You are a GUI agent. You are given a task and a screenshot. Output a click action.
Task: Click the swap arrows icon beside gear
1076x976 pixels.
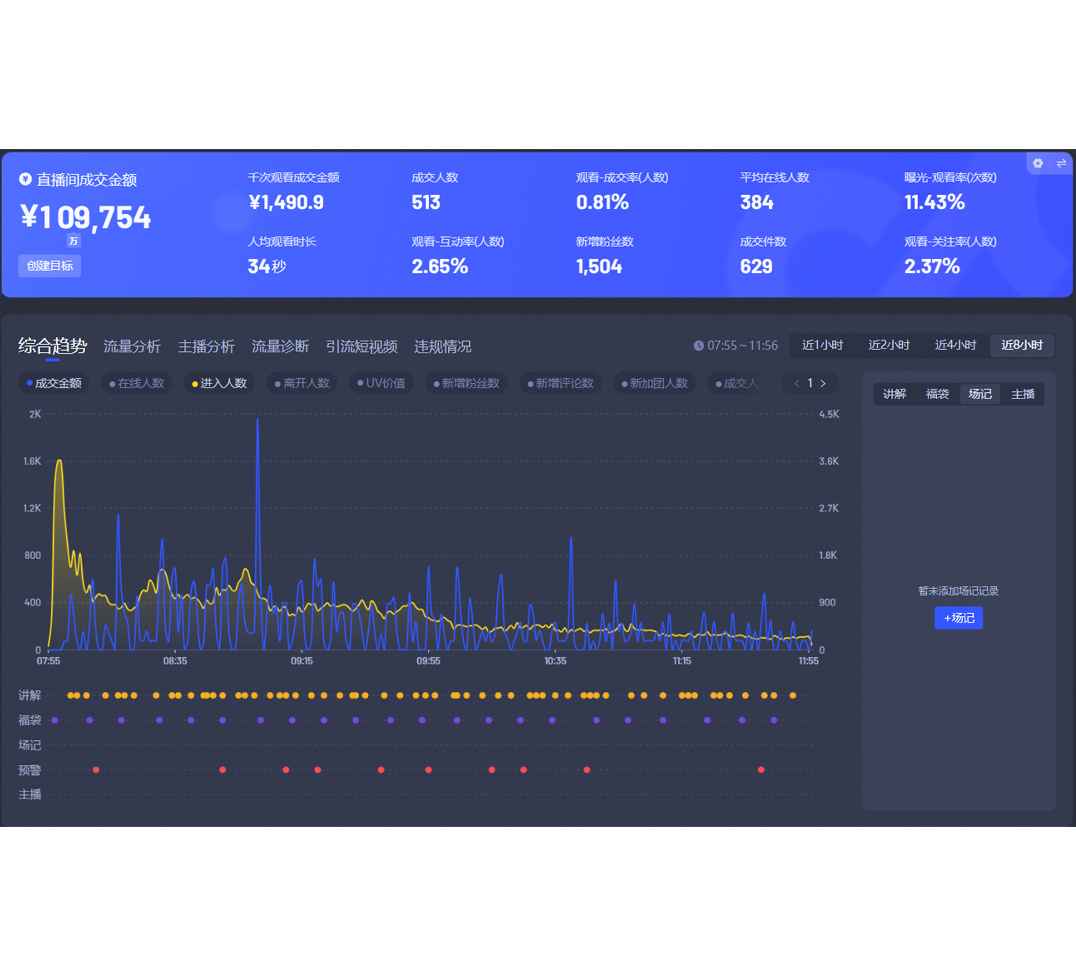click(x=1061, y=163)
